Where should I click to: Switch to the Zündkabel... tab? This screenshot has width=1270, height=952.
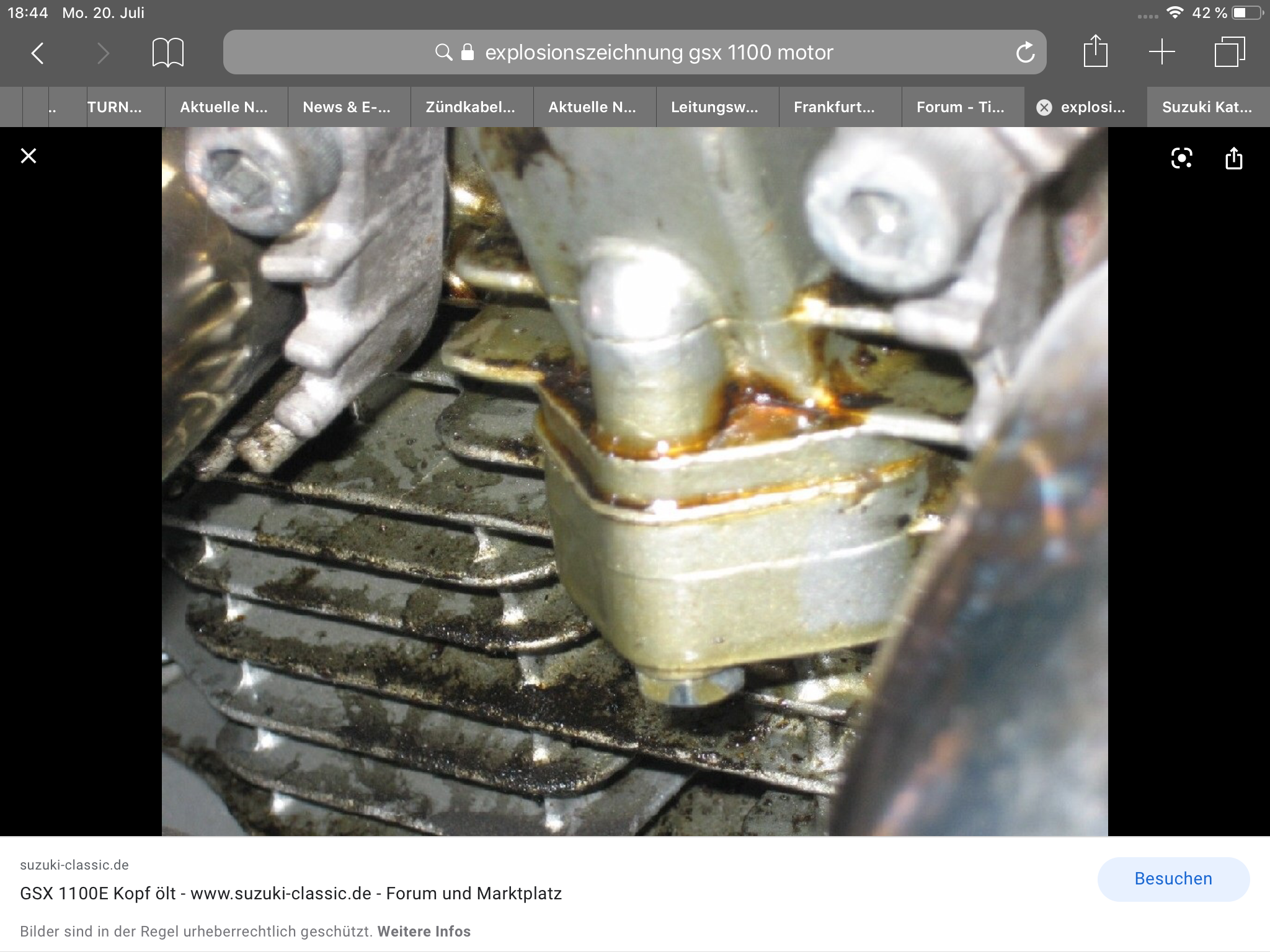click(x=470, y=107)
